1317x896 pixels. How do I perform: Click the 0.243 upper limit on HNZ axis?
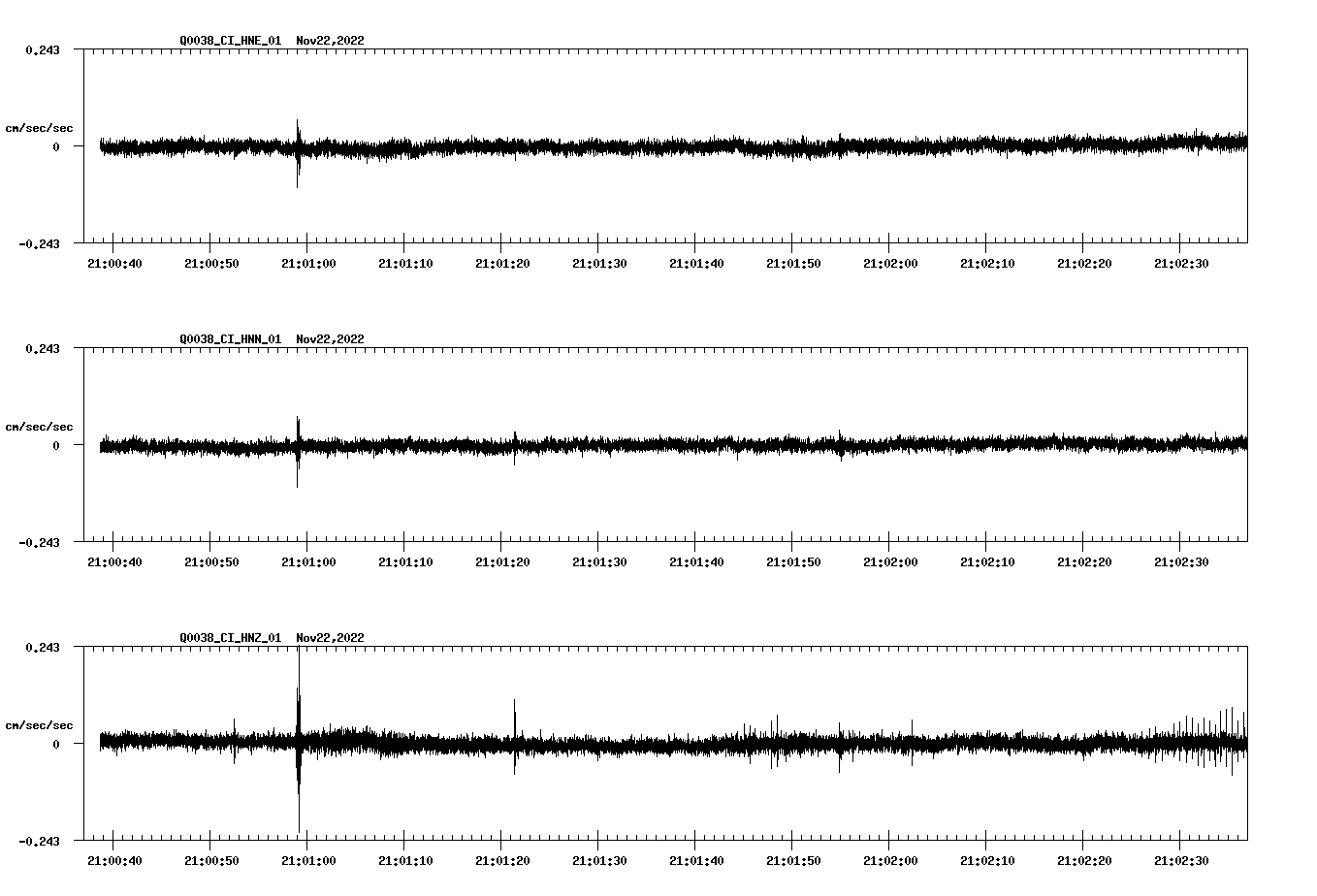click(42, 647)
